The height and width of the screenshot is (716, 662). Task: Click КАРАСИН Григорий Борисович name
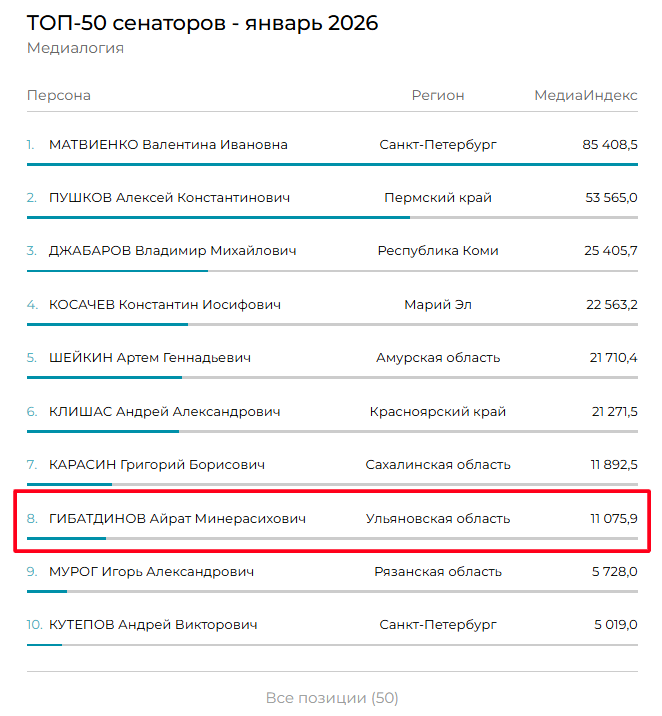pos(157,465)
